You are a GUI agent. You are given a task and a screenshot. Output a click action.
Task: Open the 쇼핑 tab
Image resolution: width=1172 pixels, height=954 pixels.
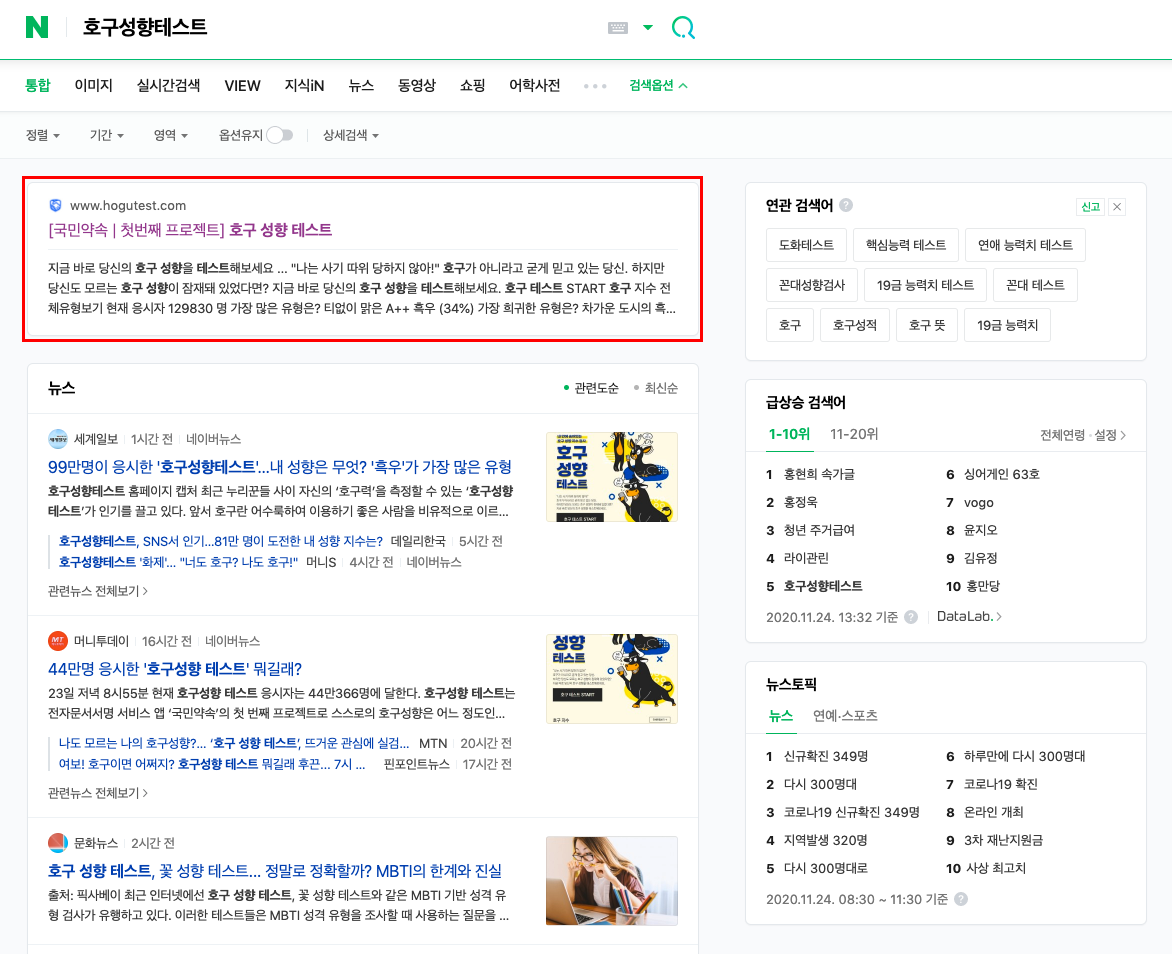tap(472, 85)
